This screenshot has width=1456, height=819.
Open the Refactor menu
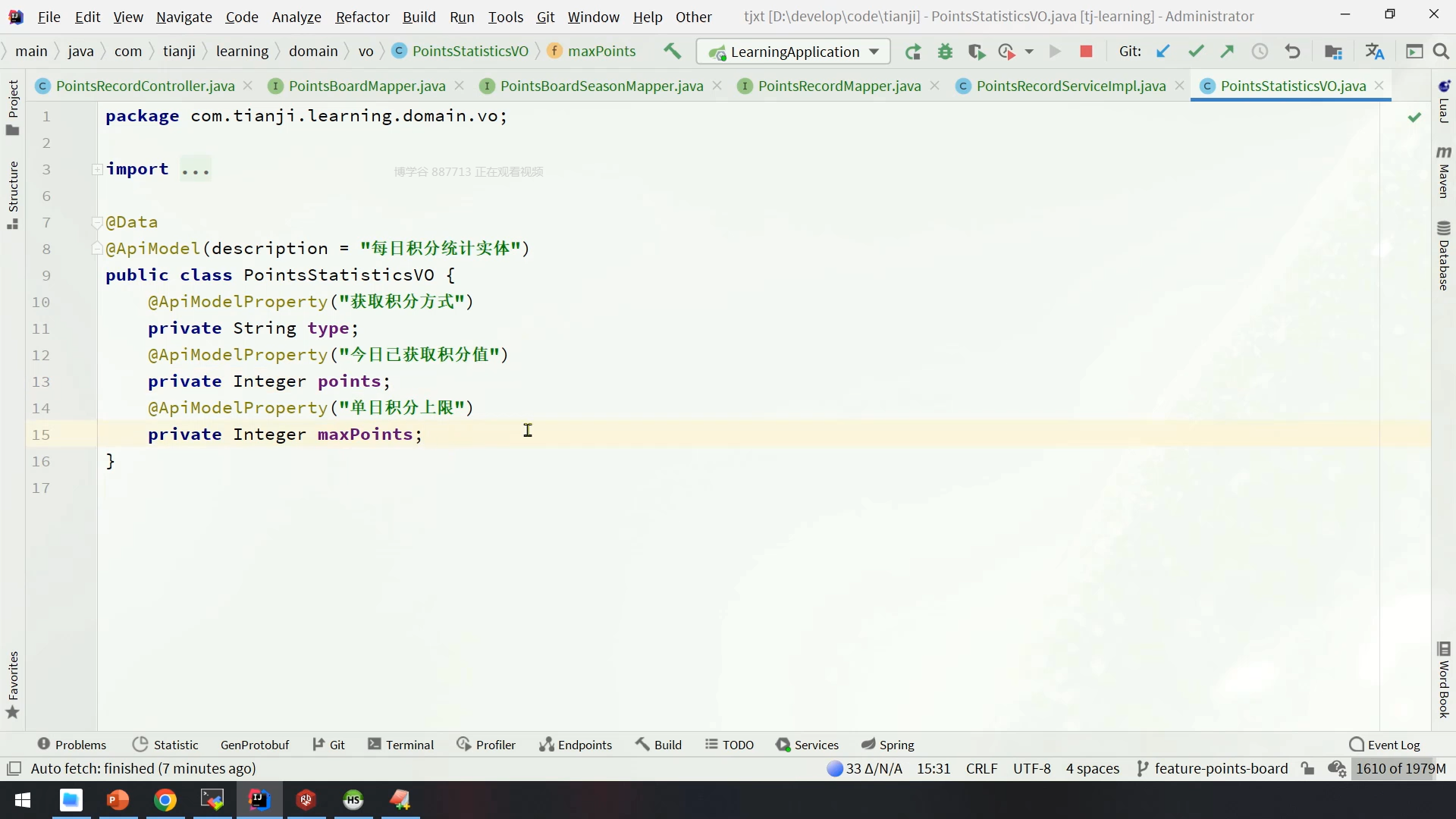click(362, 17)
